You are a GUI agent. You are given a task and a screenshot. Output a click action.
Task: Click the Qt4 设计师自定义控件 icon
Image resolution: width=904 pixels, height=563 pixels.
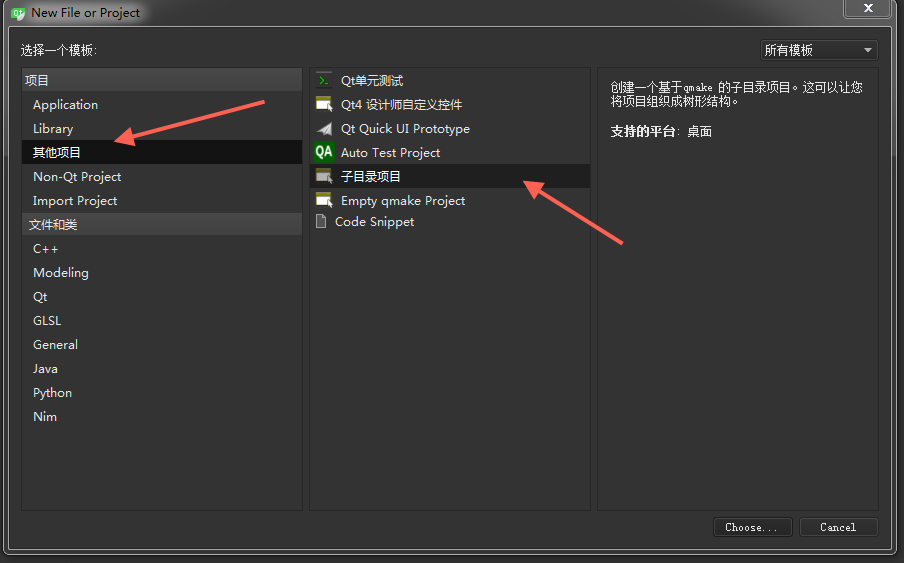[324, 104]
